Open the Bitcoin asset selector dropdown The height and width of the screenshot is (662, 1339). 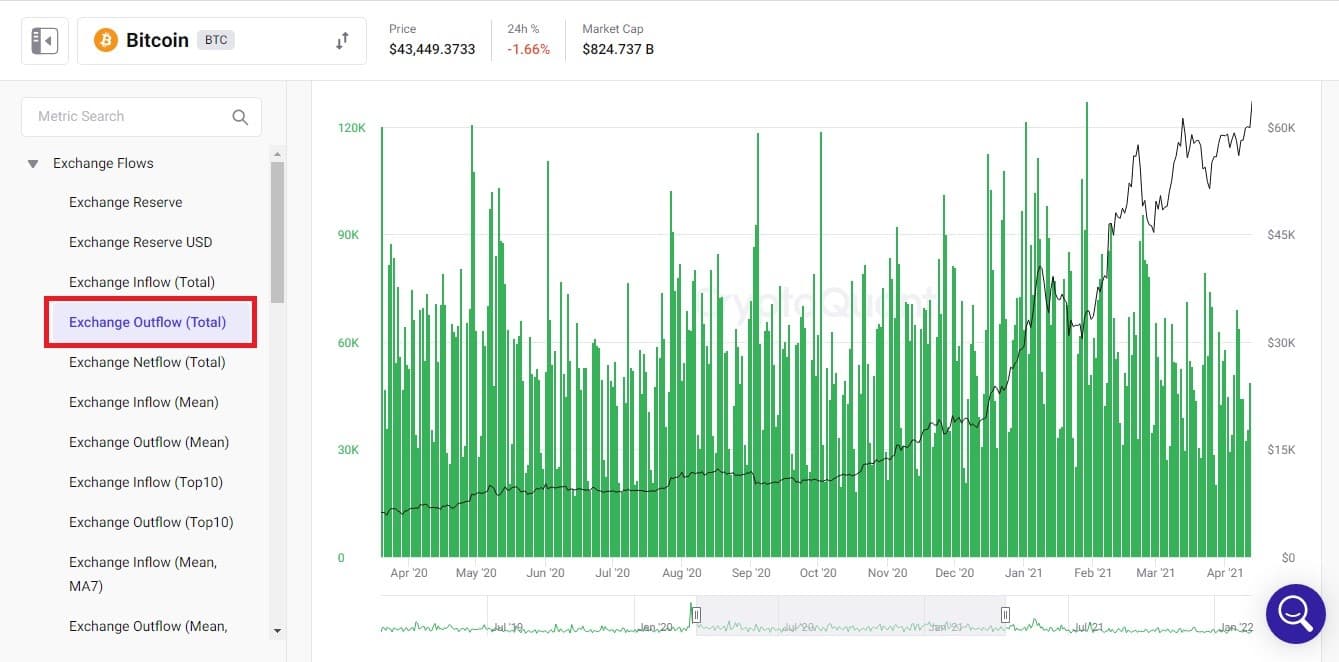tap(222, 41)
